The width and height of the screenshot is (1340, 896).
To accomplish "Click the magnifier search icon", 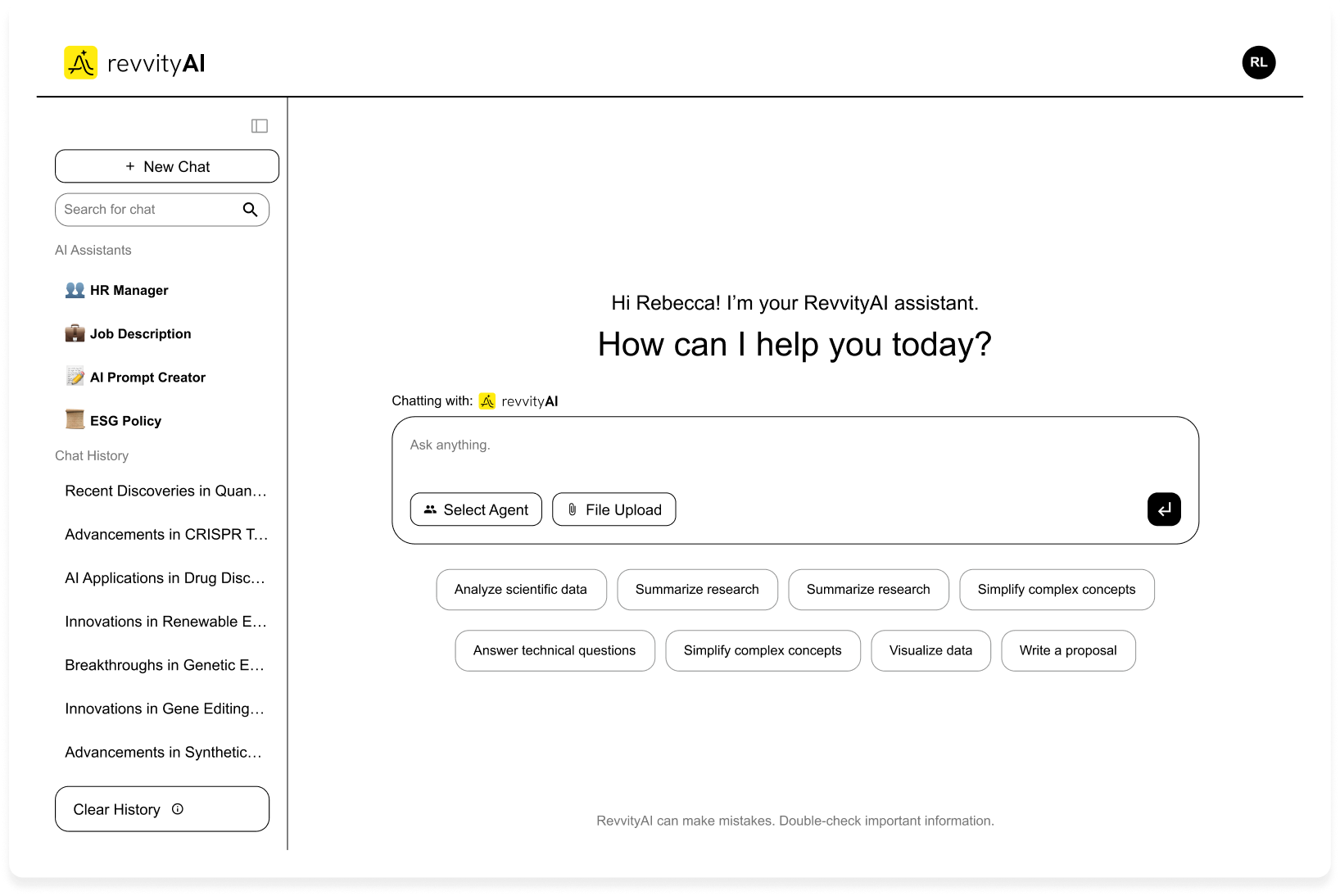I will [250, 210].
